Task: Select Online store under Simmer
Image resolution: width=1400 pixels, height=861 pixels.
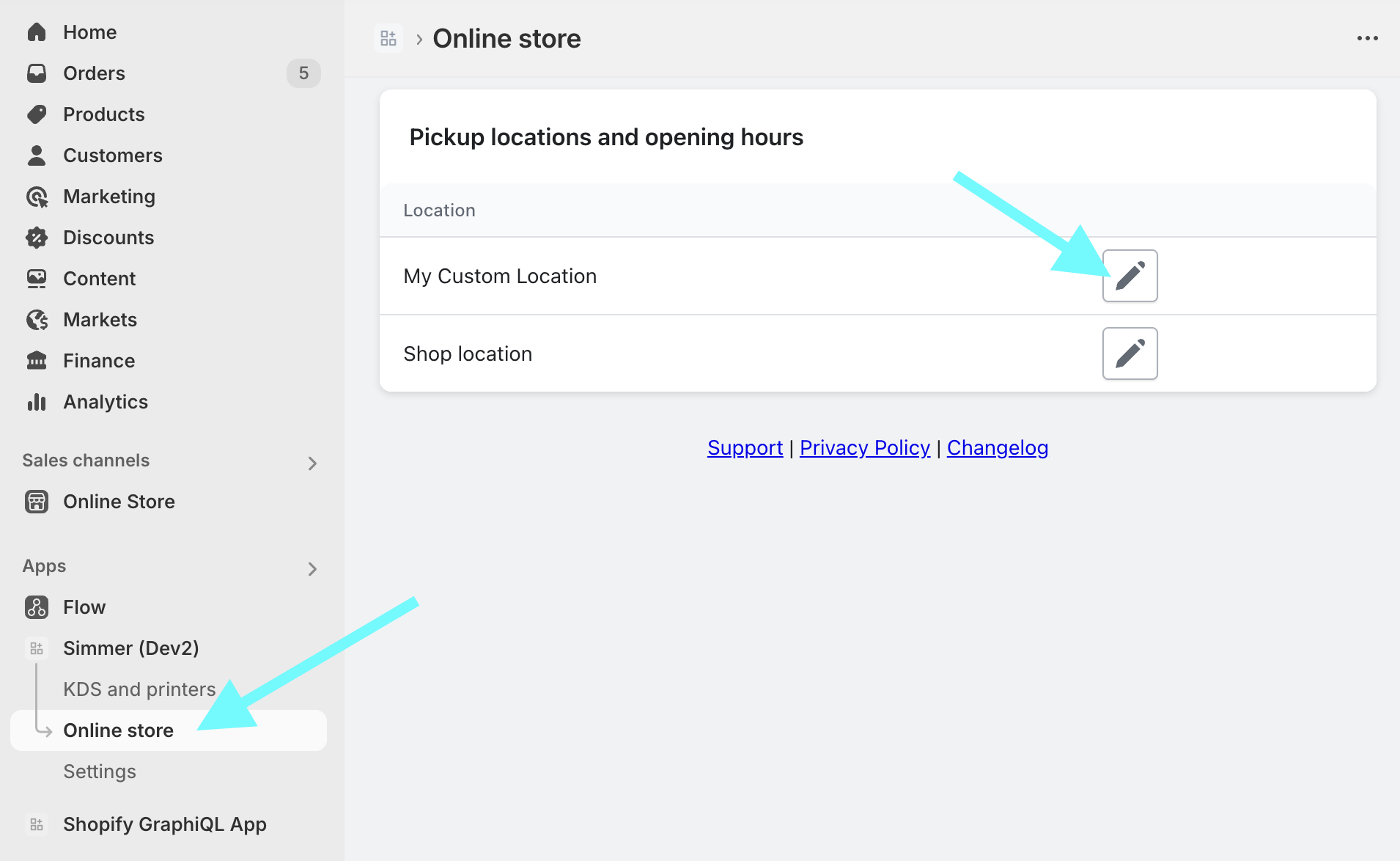Action: tap(169, 730)
